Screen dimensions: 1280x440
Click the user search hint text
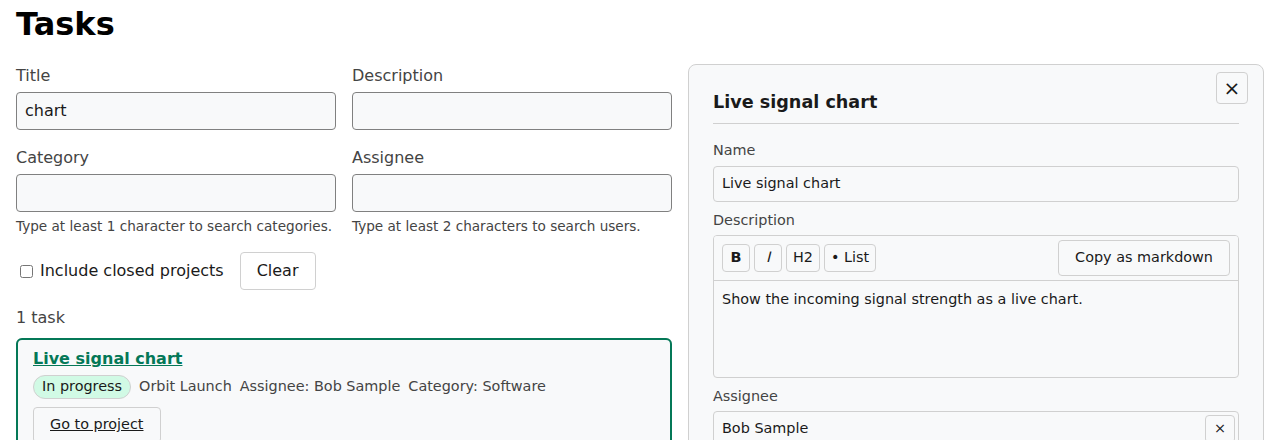(x=496, y=226)
